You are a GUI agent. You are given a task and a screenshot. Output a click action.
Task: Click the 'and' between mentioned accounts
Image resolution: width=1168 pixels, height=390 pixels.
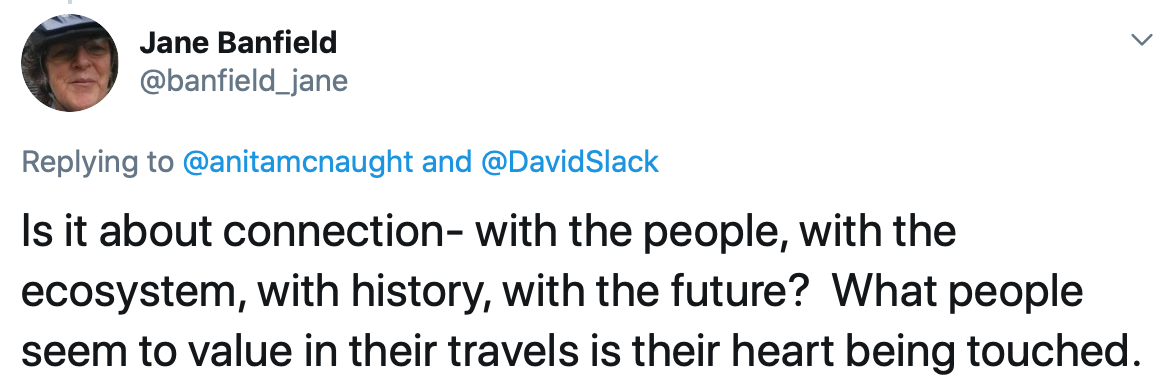446,162
